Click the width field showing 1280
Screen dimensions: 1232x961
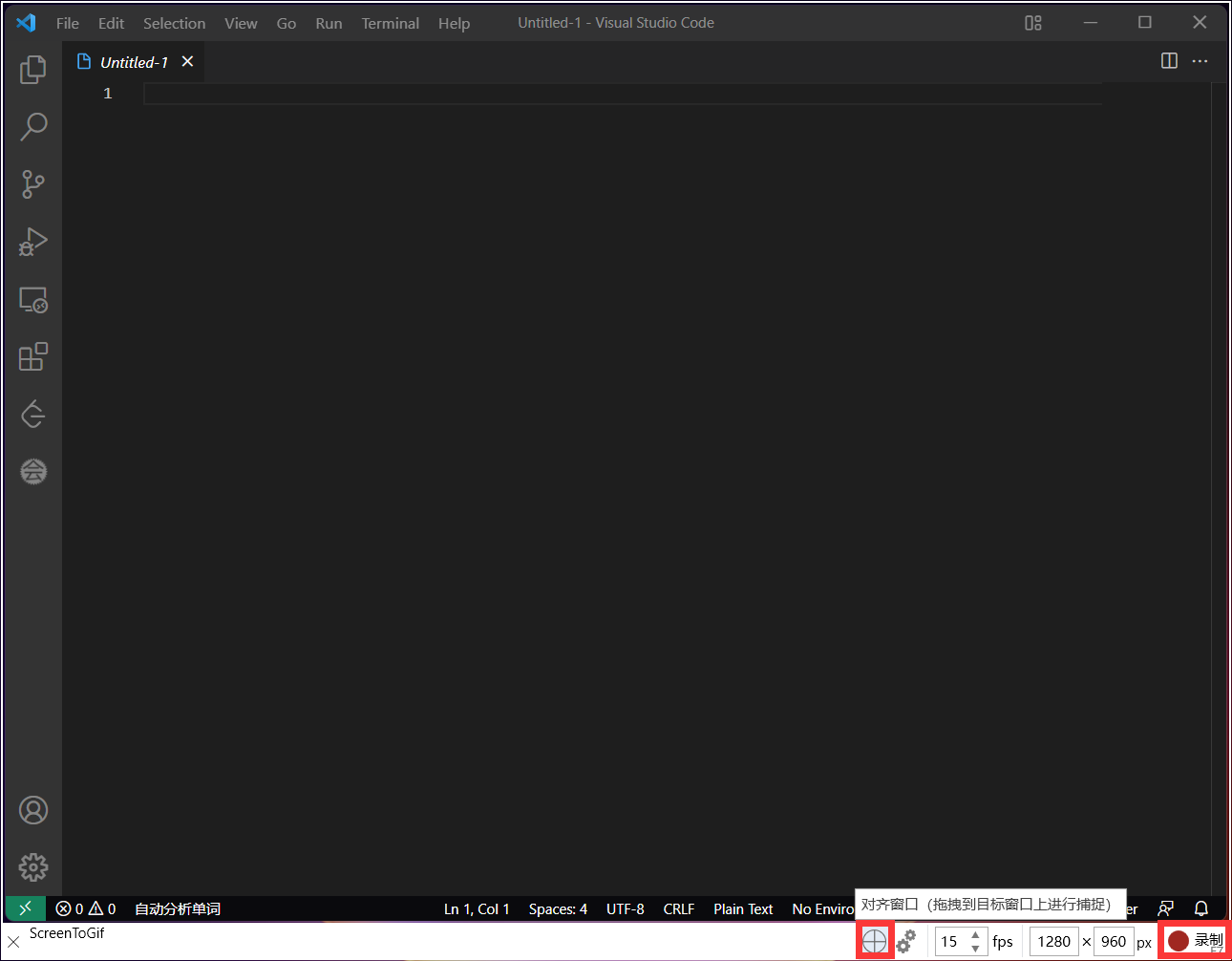pyautogui.click(x=1054, y=941)
